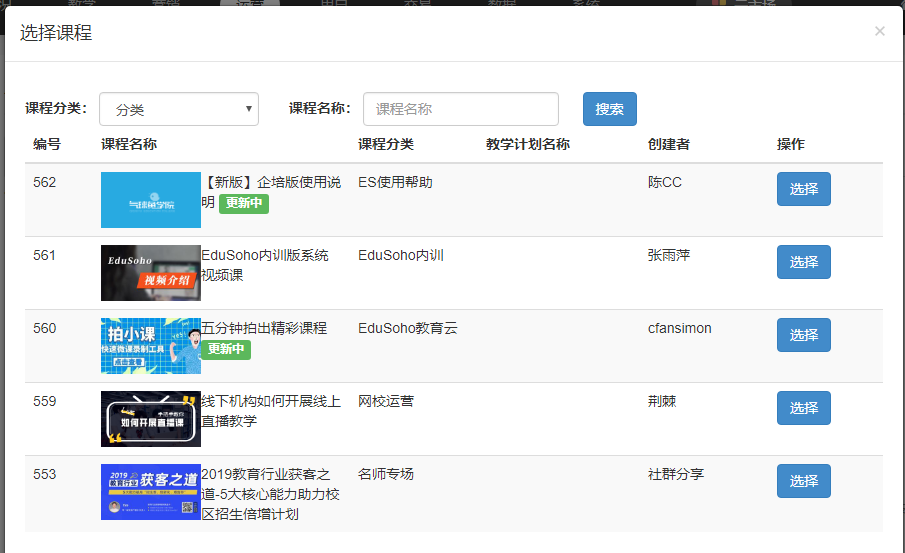Pick course 560 via its 选择 button
The height and width of the screenshot is (553, 905).
(803, 335)
